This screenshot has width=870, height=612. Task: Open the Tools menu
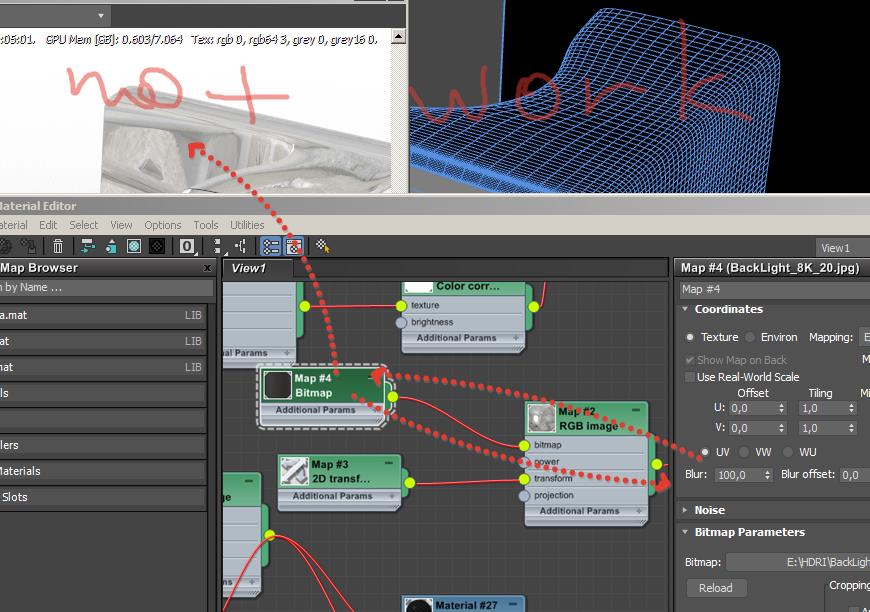pos(206,225)
